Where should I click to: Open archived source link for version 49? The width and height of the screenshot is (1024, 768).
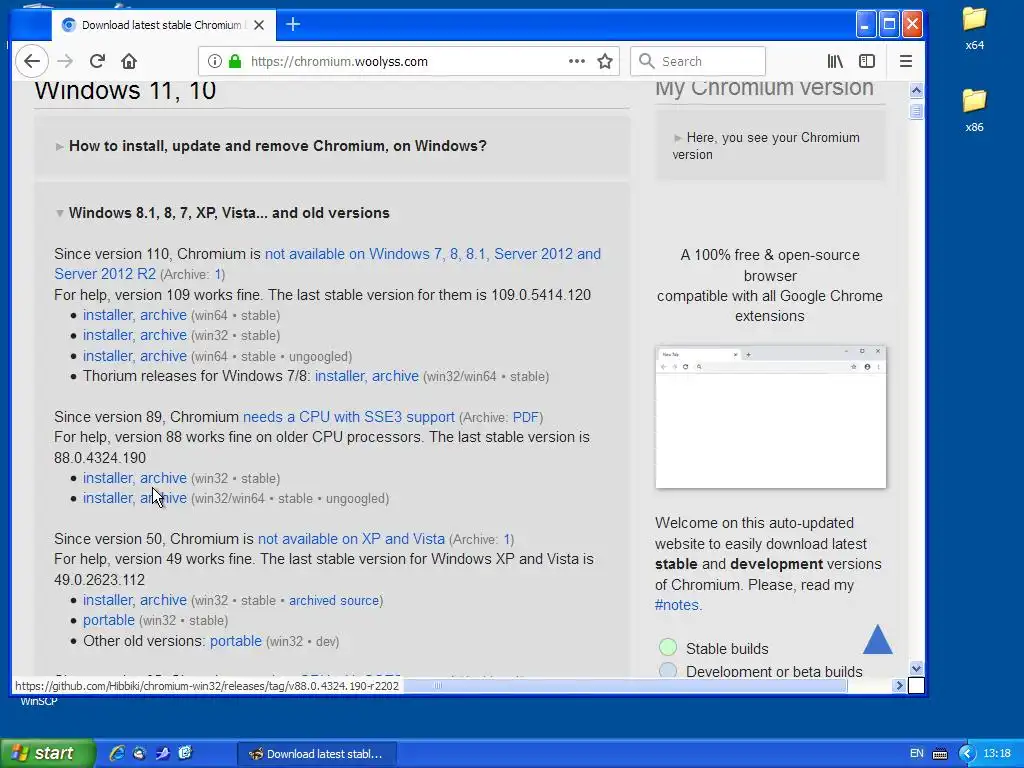point(334,601)
